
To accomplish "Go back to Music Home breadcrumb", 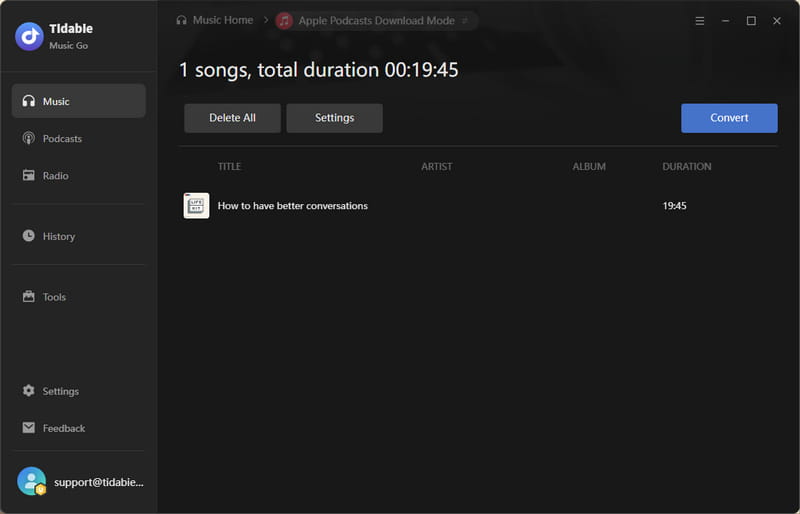I will (215, 20).
